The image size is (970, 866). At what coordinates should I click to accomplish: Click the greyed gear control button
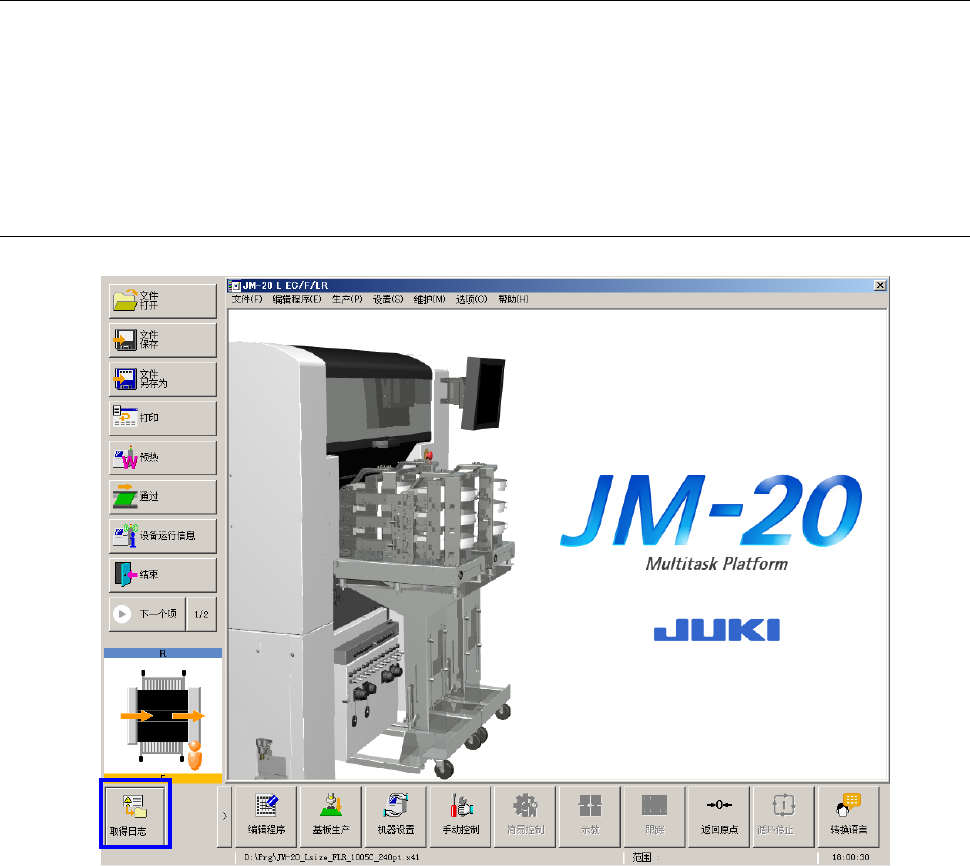[525, 817]
